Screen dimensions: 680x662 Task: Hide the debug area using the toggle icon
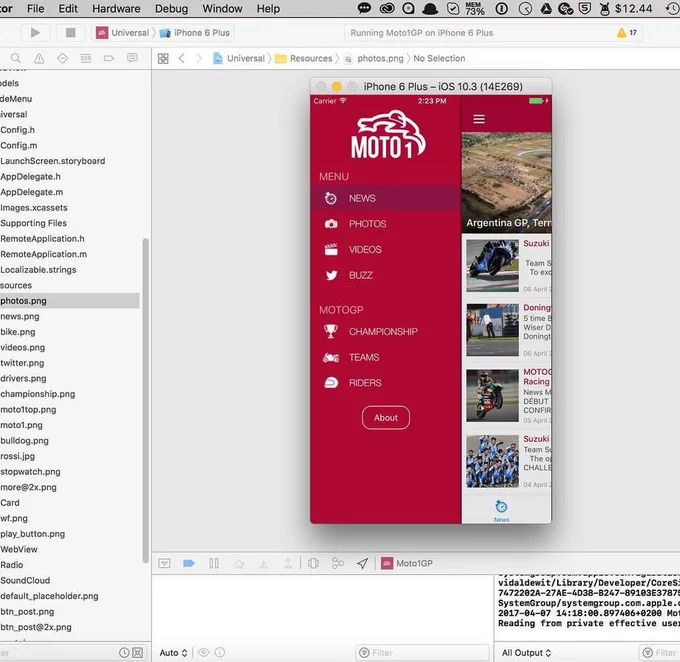click(164, 563)
